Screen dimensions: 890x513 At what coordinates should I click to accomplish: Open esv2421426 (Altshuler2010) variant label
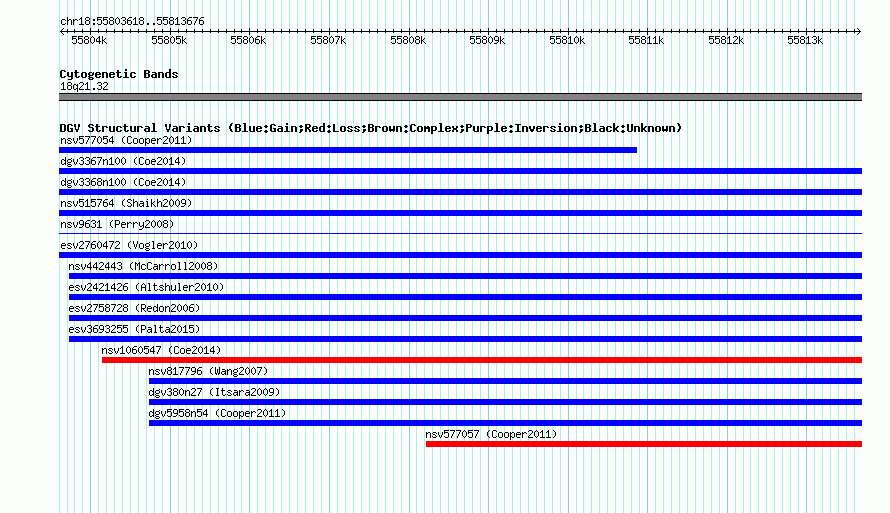tap(146, 287)
